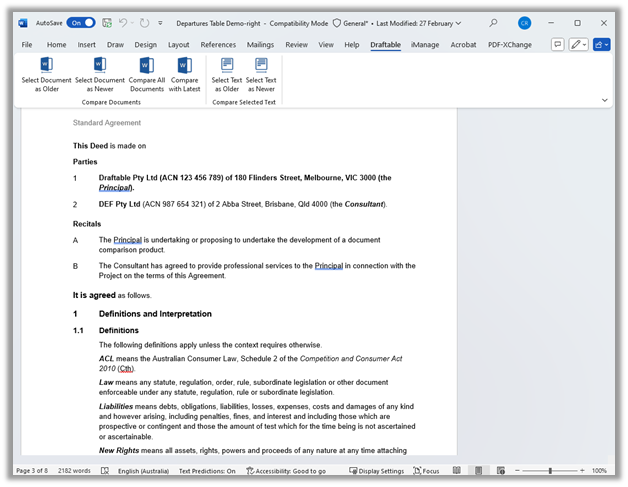
Task: Open the References ribbon tab
Action: point(218,45)
